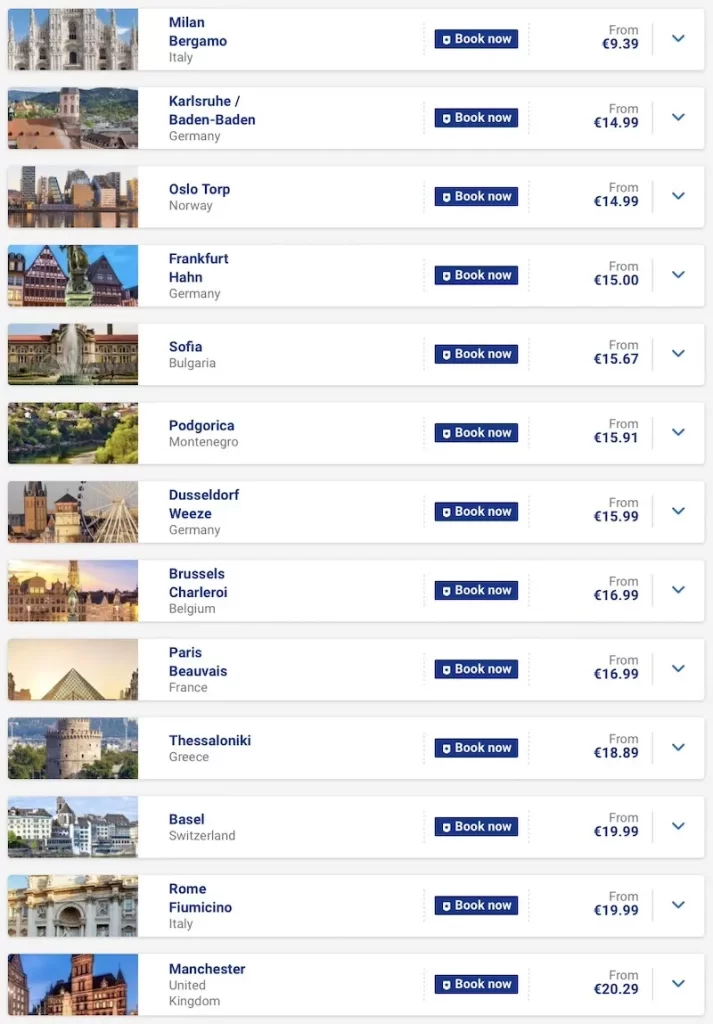Click Book now for Karlsruhe / Baden-Baden
The width and height of the screenshot is (713, 1024).
pyautogui.click(x=476, y=118)
